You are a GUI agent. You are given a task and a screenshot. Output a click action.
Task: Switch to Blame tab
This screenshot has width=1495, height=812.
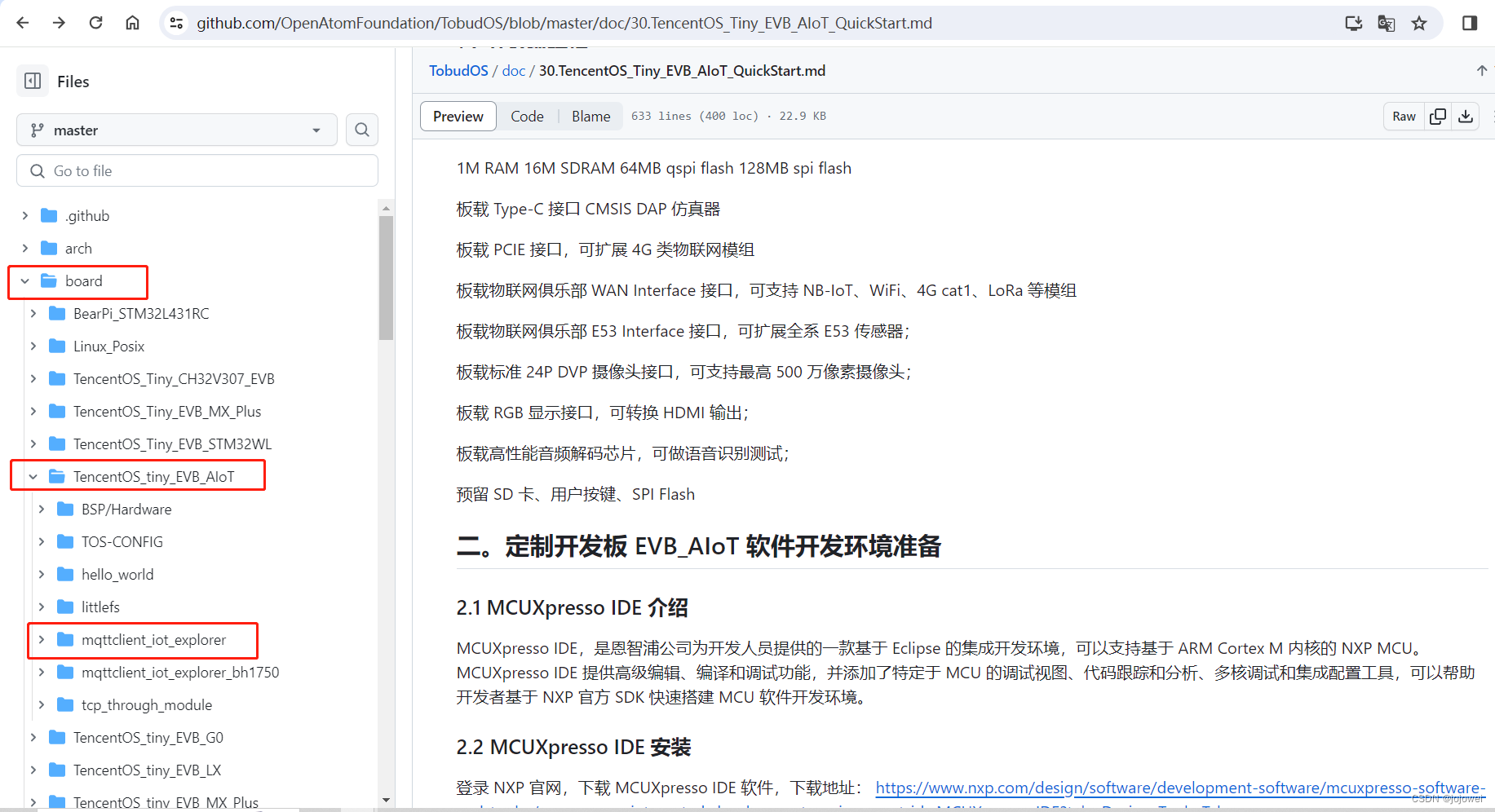click(x=591, y=117)
